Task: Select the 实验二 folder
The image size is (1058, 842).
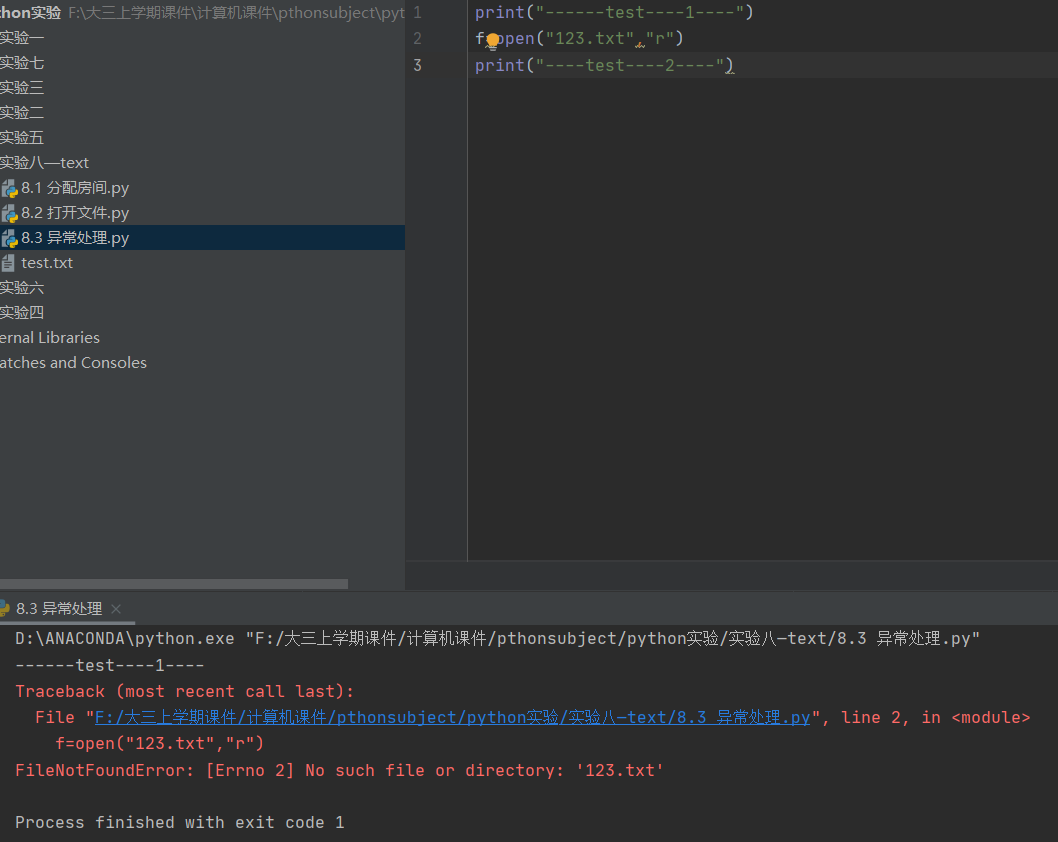Action: pos(22,113)
